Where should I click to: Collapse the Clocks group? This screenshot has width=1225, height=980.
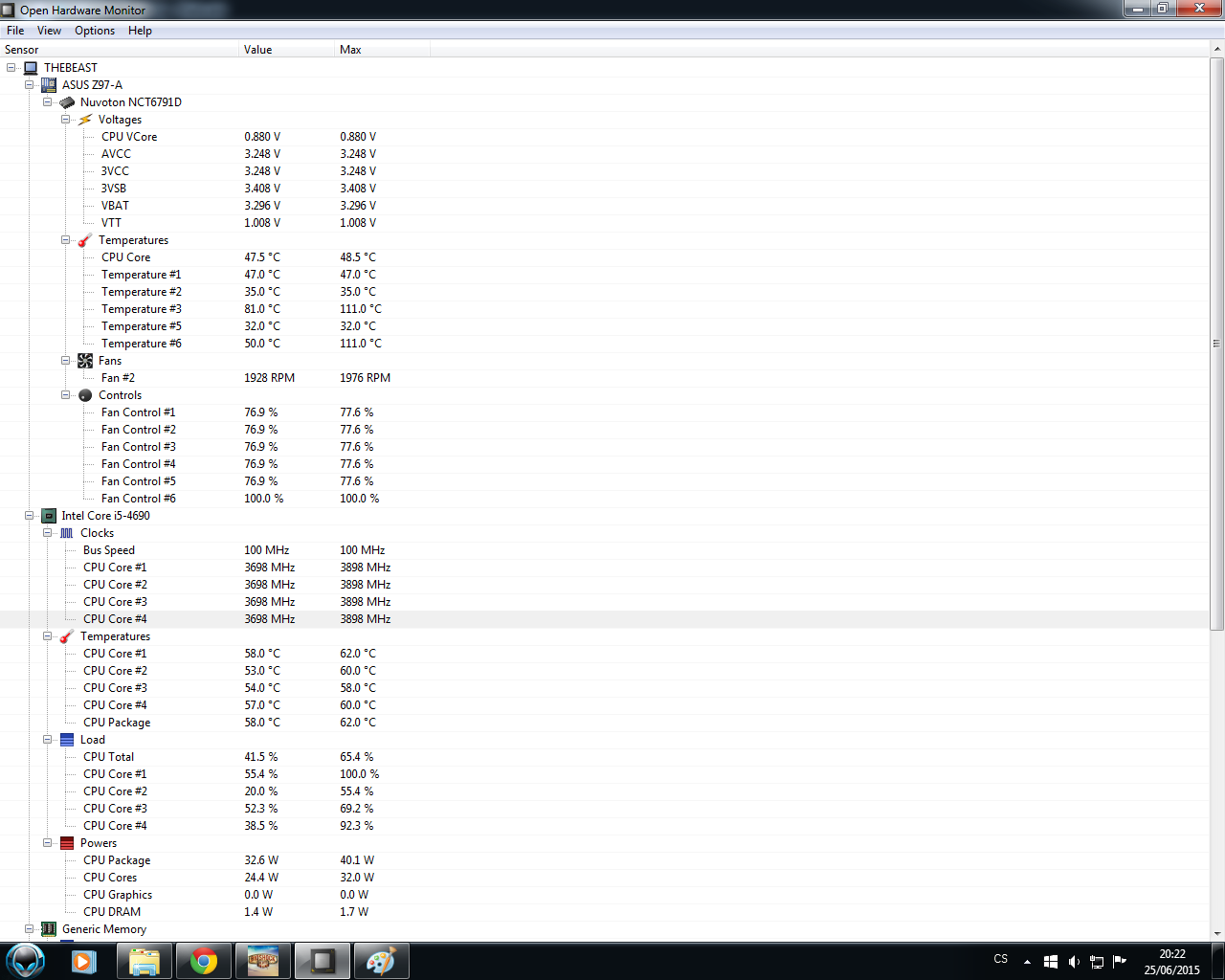click(x=48, y=533)
